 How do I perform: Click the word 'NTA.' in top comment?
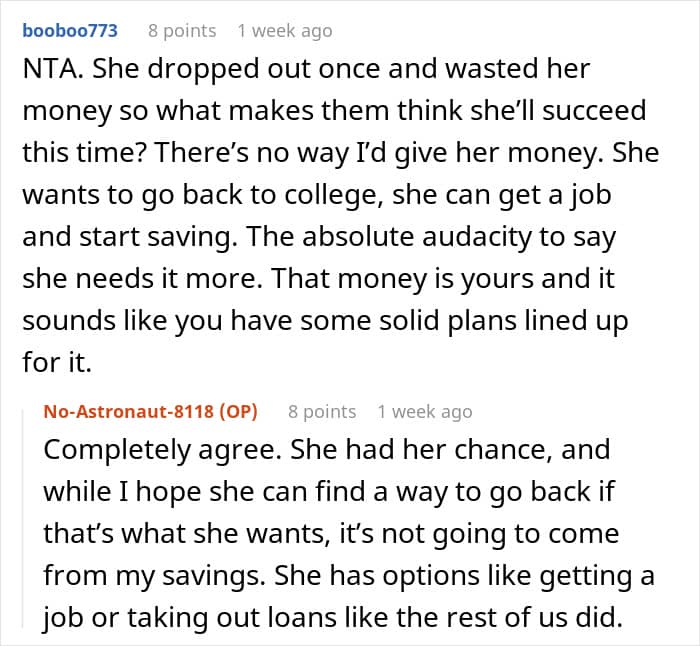[53, 69]
